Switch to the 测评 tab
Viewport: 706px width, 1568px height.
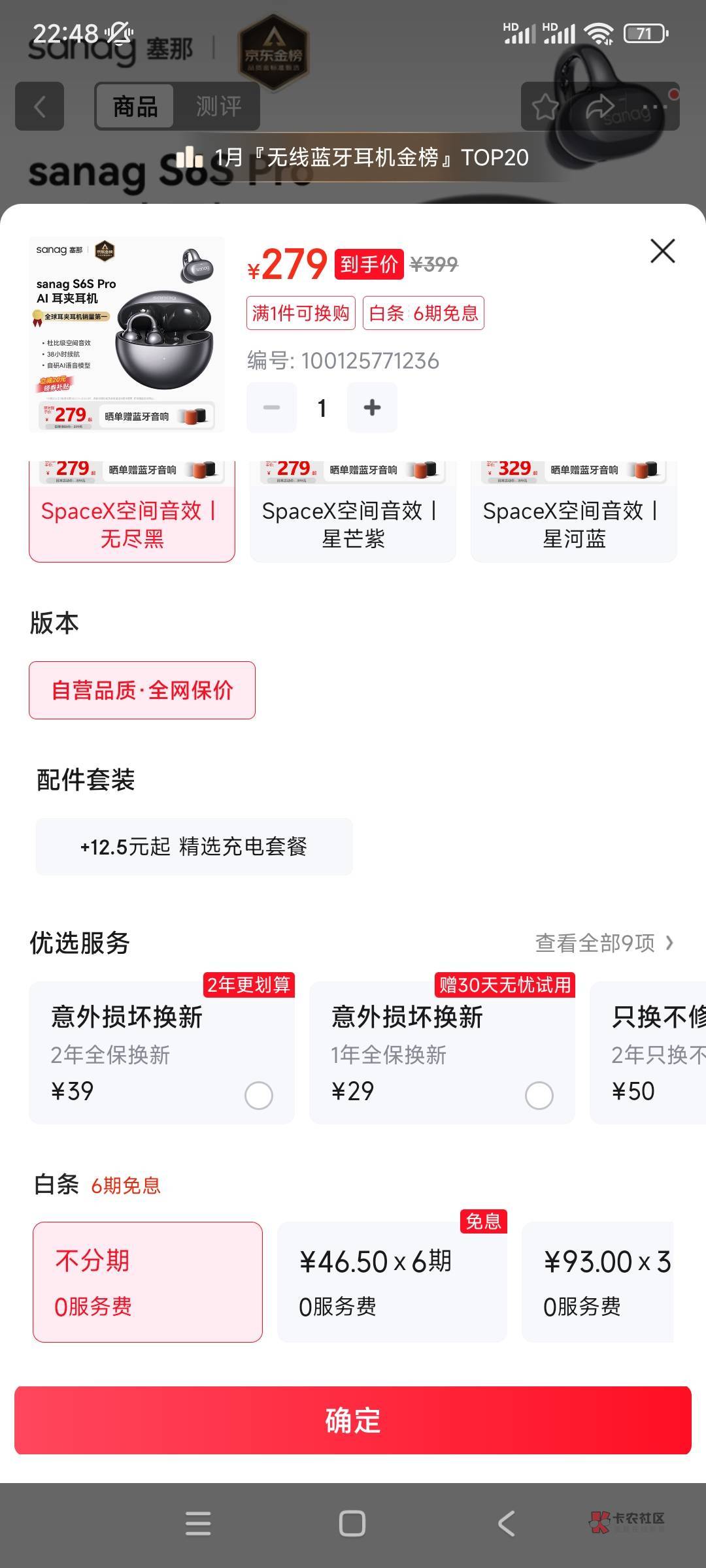[x=218, y=106]
